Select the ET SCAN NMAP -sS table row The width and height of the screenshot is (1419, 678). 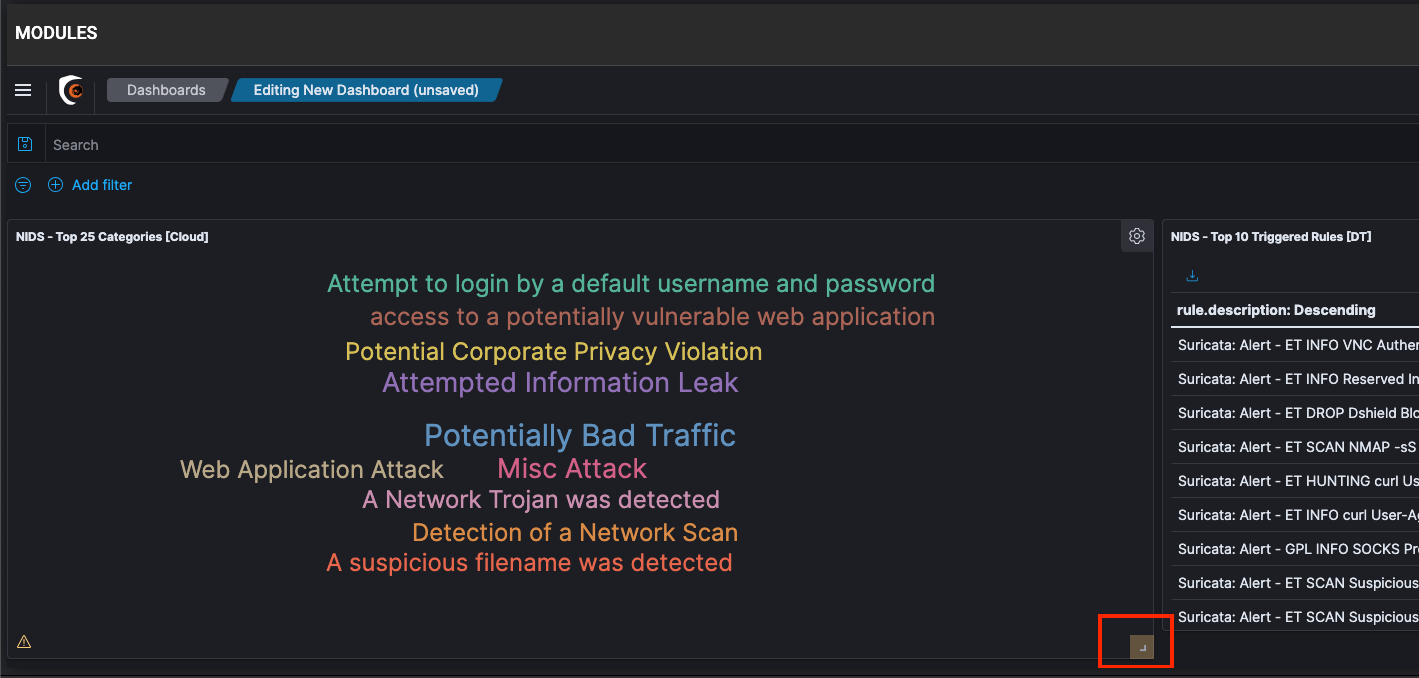click(x=1297, y=447)
